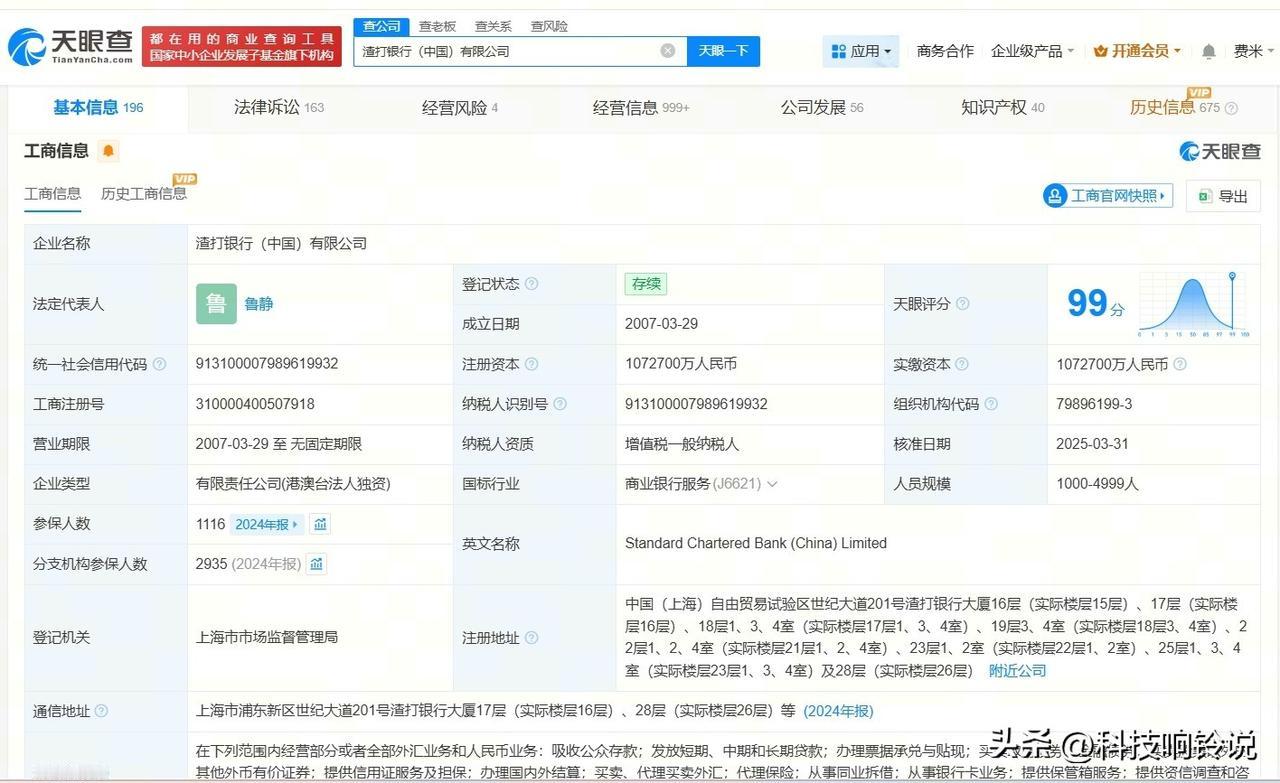Select the 查关系 search tab

pos(493,26)
